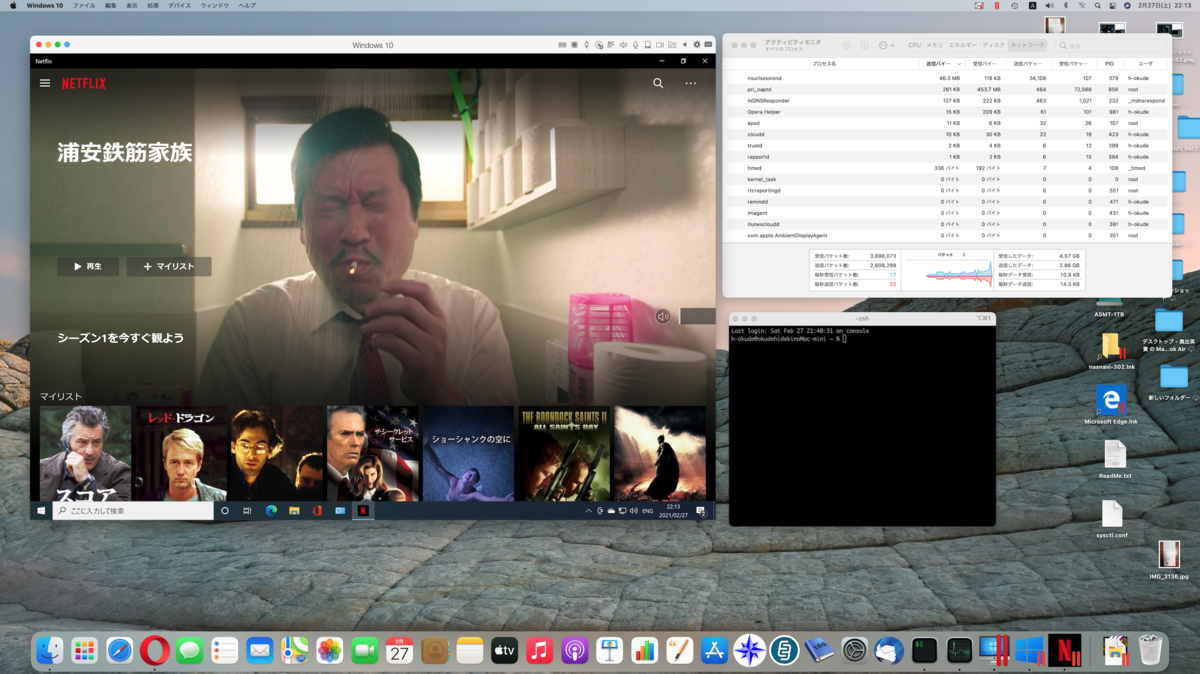The width and height of the screenshot is (1200, 674).
Task: Switch Activity Monitor to the CPU tab
Action: tap(914, 45)
